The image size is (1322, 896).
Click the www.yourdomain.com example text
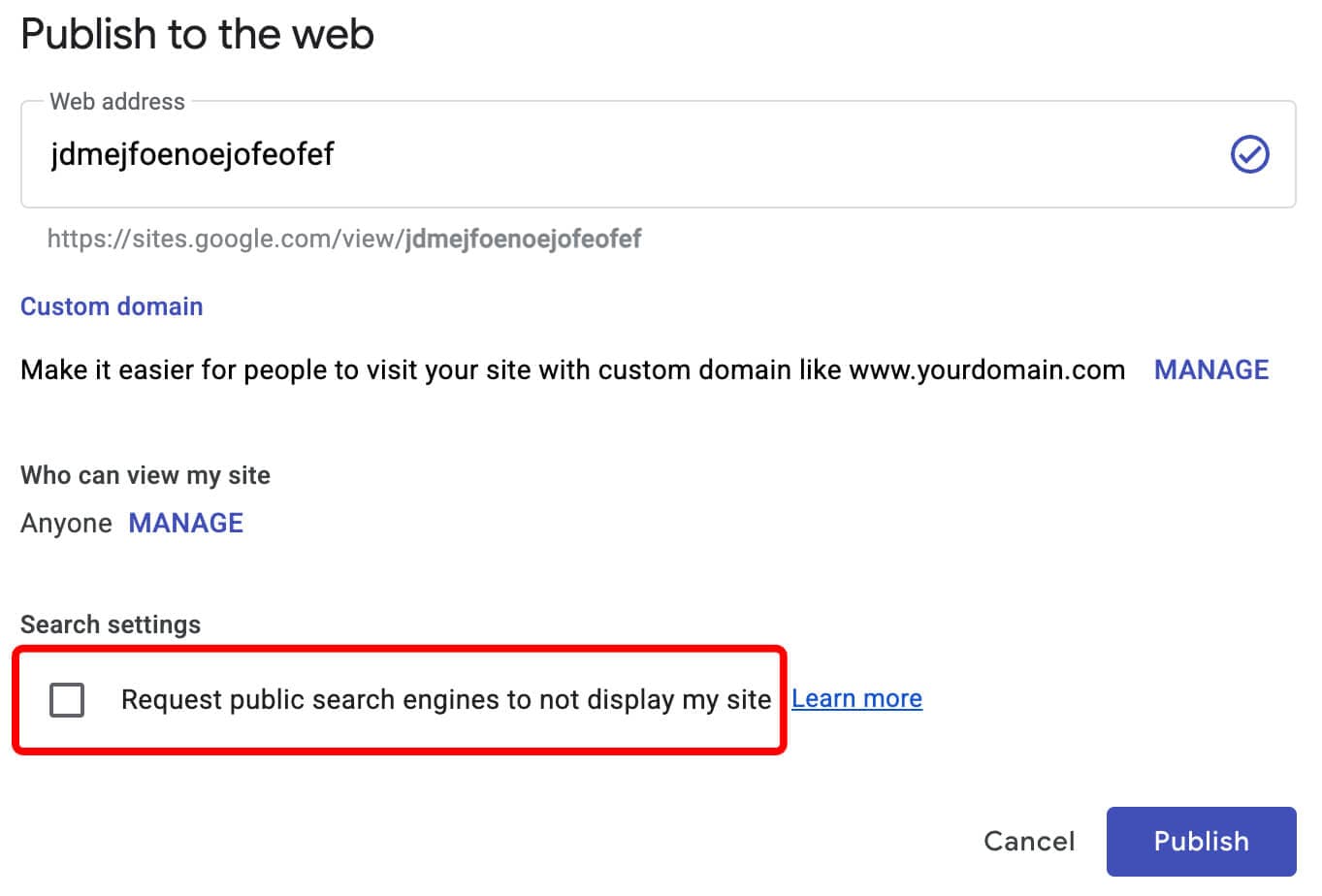[986, 369]
